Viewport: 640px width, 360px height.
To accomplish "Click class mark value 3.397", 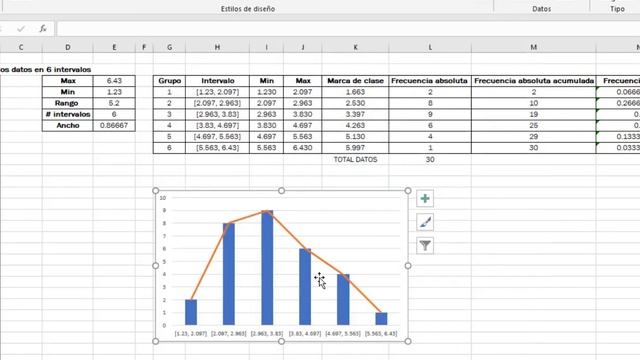I will click(x=355, y=114).
